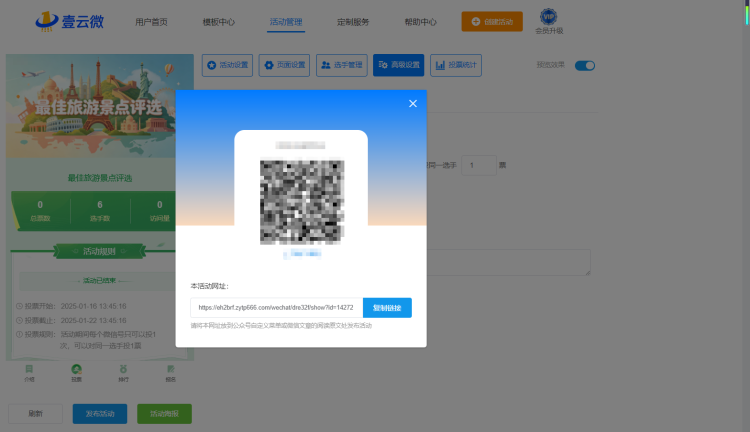Click the 本活动网址 label
The height and width of the screenshot is (432, 750).
(210, 286)
